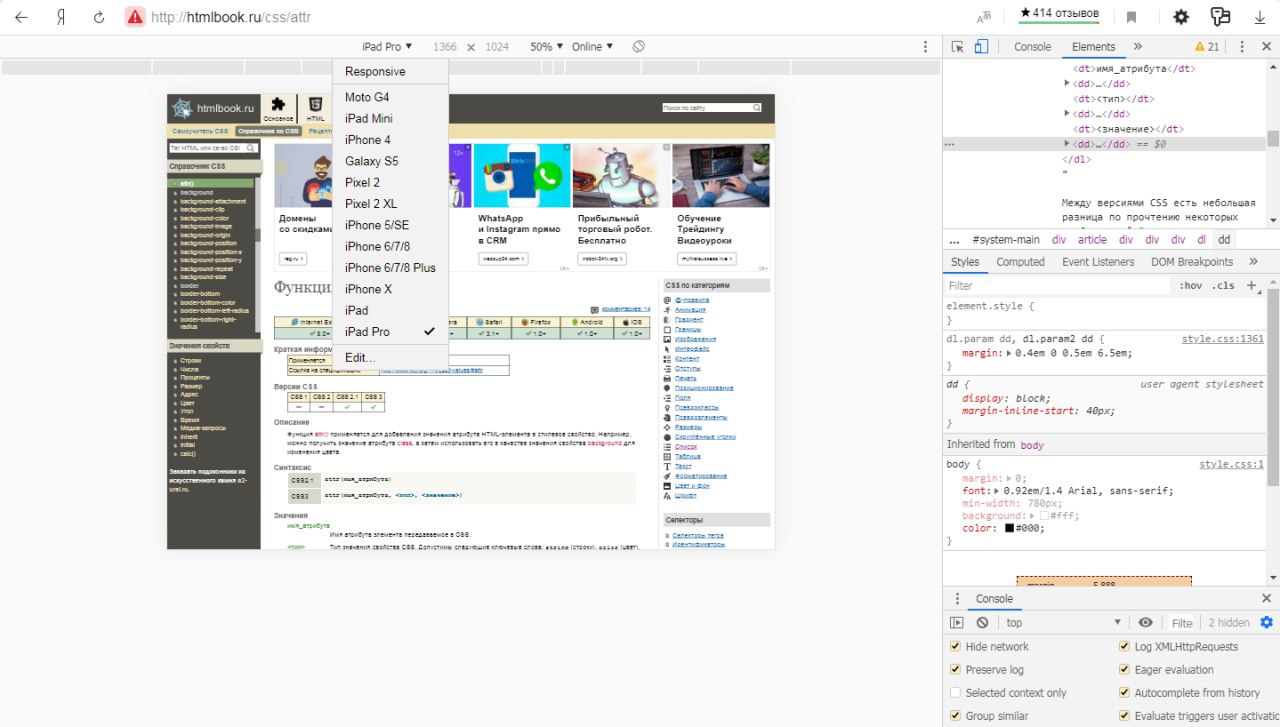The width and height of the screenshot is (1280, 727).
Task: Expand the dd node under тип
Action: click(1067, 114)
